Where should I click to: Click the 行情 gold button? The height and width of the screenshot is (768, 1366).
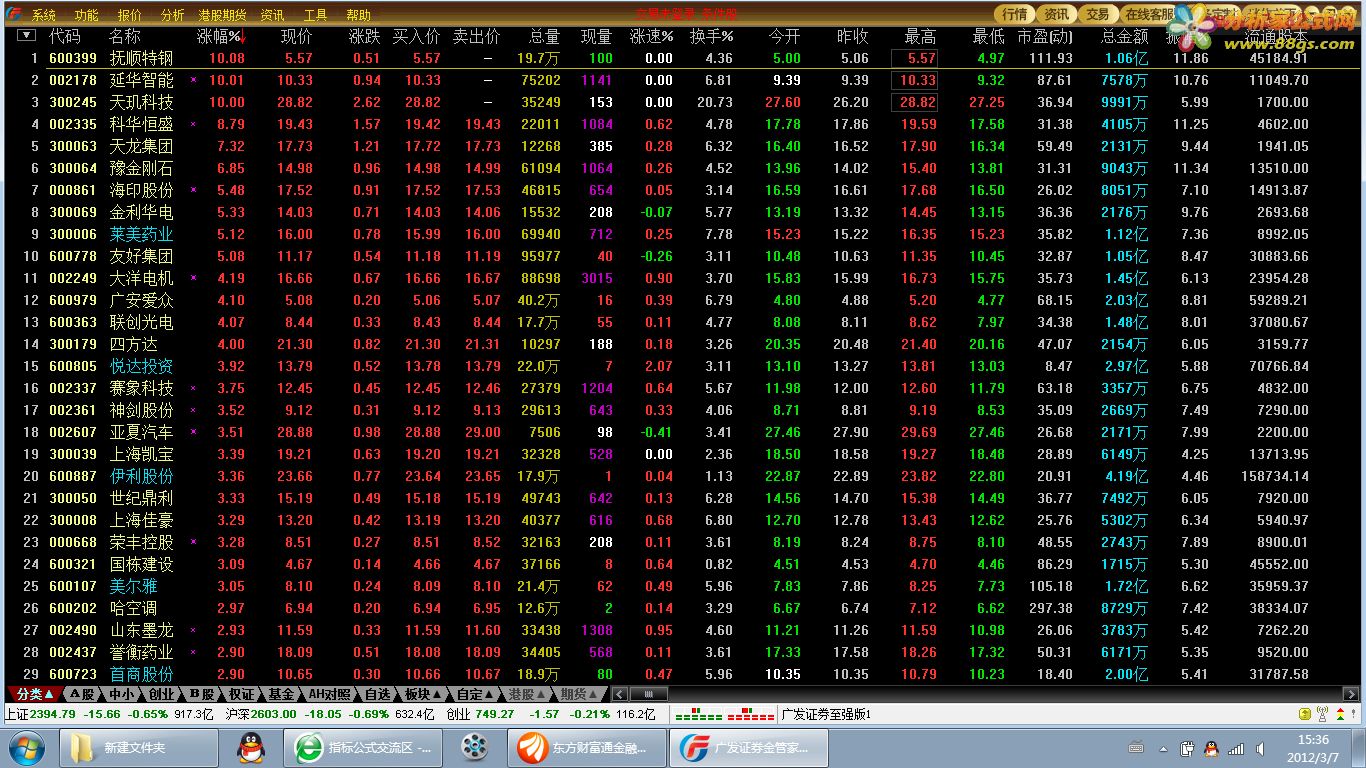(1015, 14)
